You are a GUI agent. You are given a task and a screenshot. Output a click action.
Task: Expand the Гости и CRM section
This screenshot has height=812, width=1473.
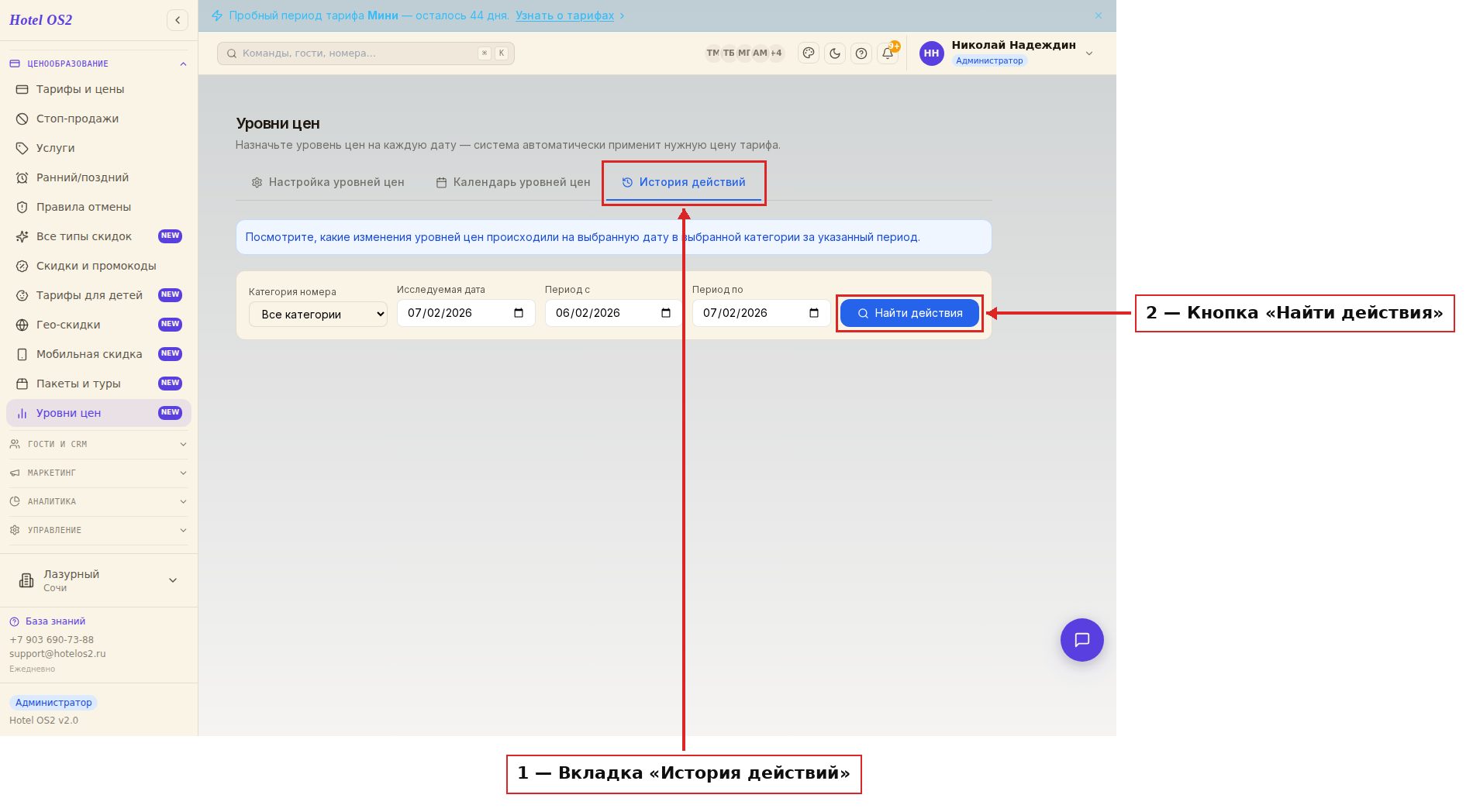click(x=98, y=444)
